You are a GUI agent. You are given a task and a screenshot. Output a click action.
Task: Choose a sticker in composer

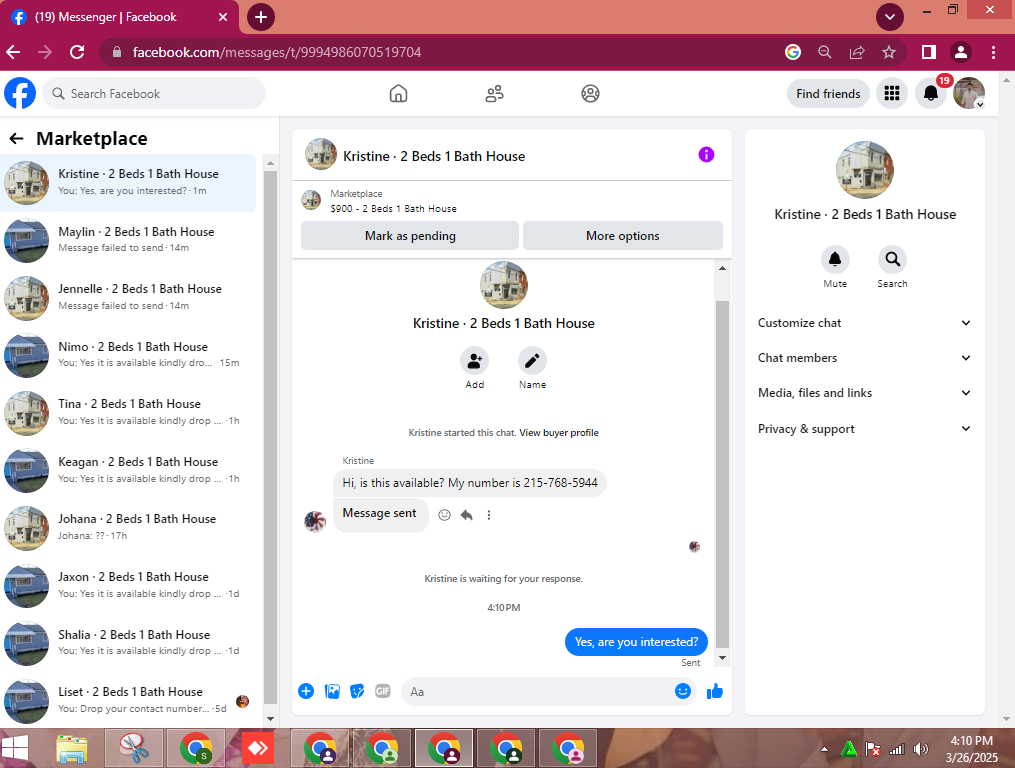[x=357, y=692]
